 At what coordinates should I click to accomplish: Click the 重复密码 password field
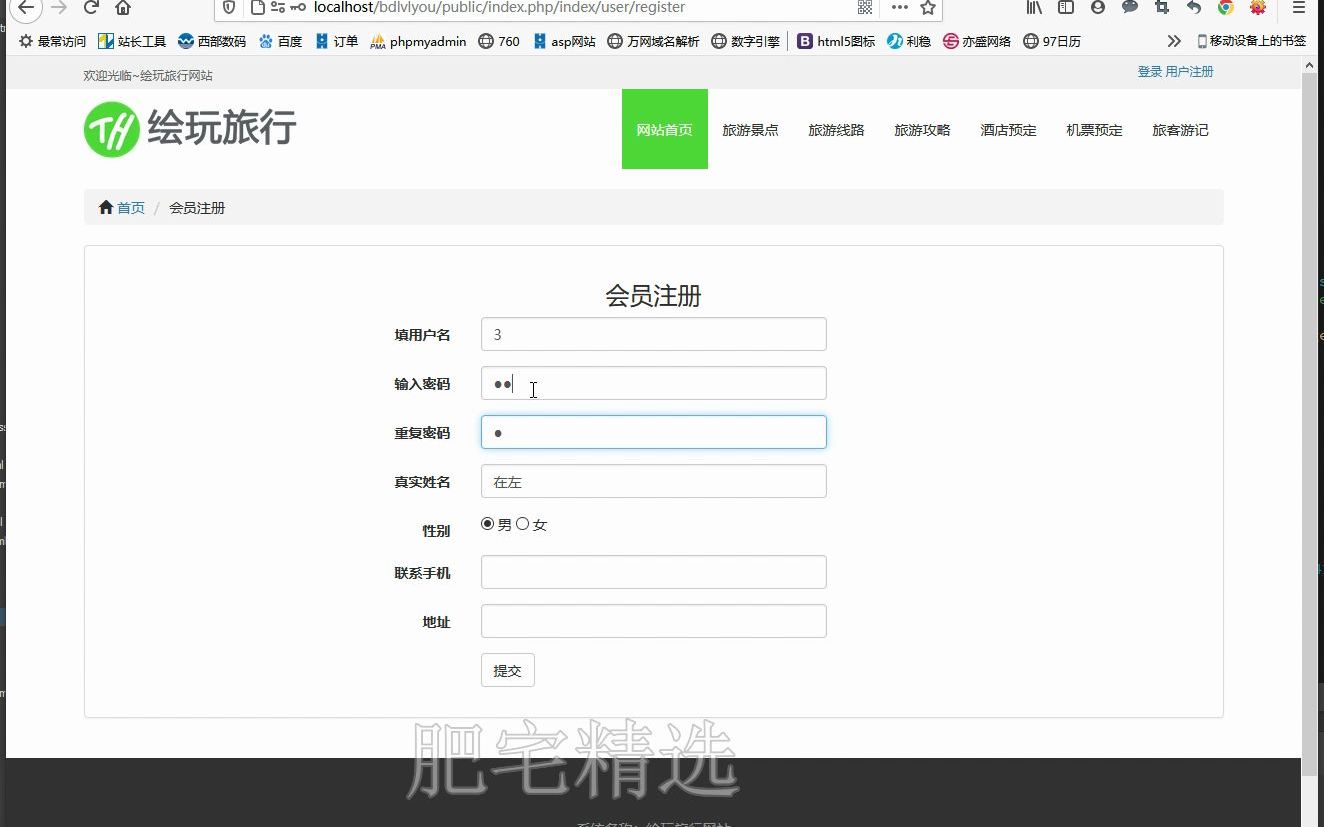tap(654, 432)
